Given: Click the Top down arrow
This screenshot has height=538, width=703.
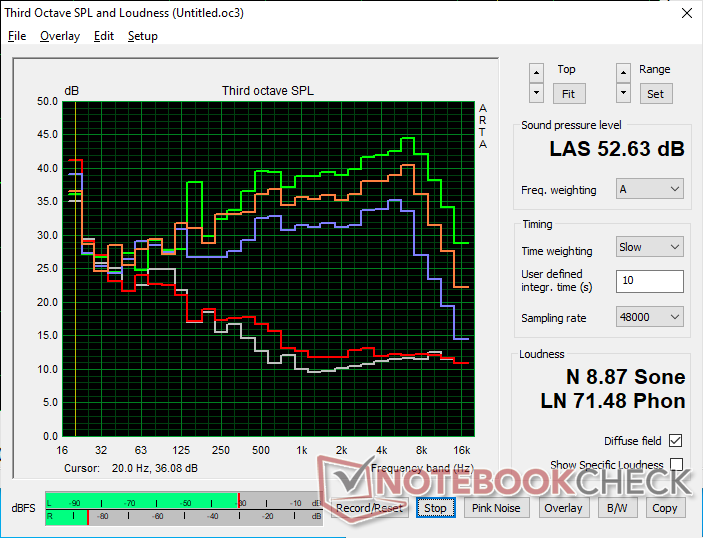Looking at the screenshot, I should coord(536,93).
